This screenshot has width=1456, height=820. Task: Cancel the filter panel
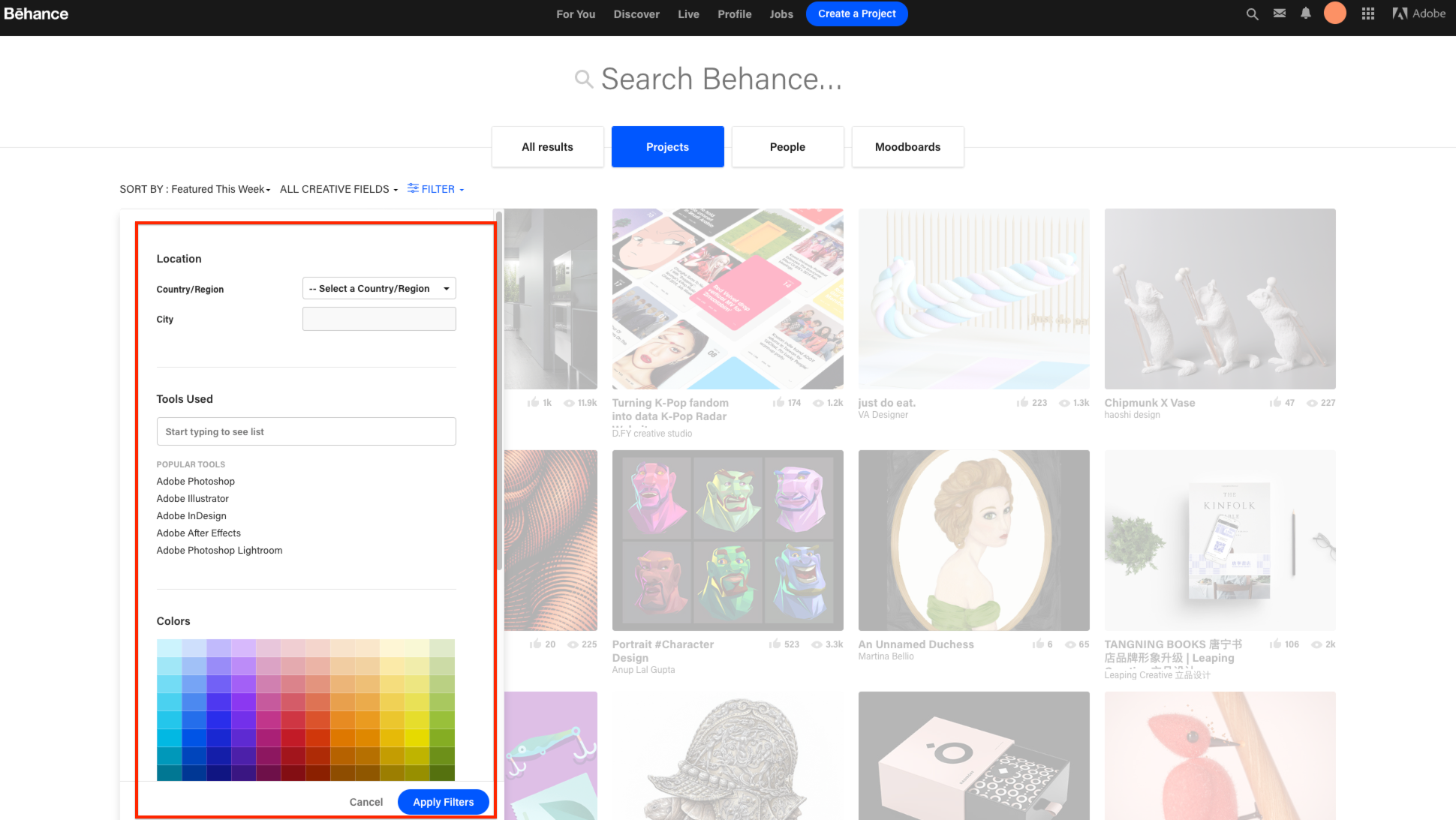pos(366,802)
